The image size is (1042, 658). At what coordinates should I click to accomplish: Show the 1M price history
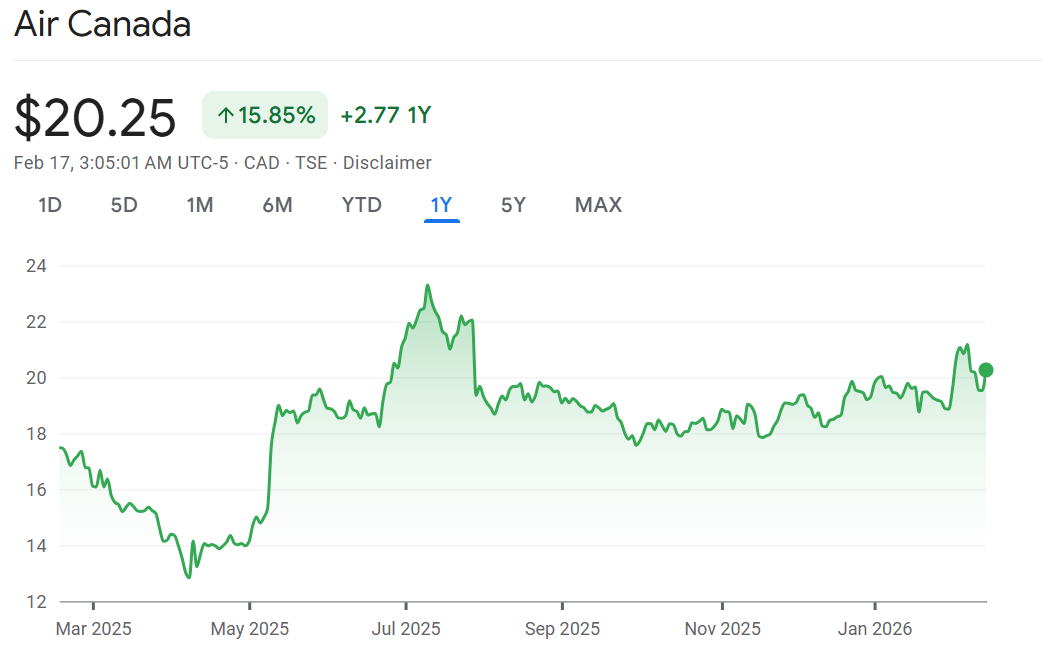(200, 205)
